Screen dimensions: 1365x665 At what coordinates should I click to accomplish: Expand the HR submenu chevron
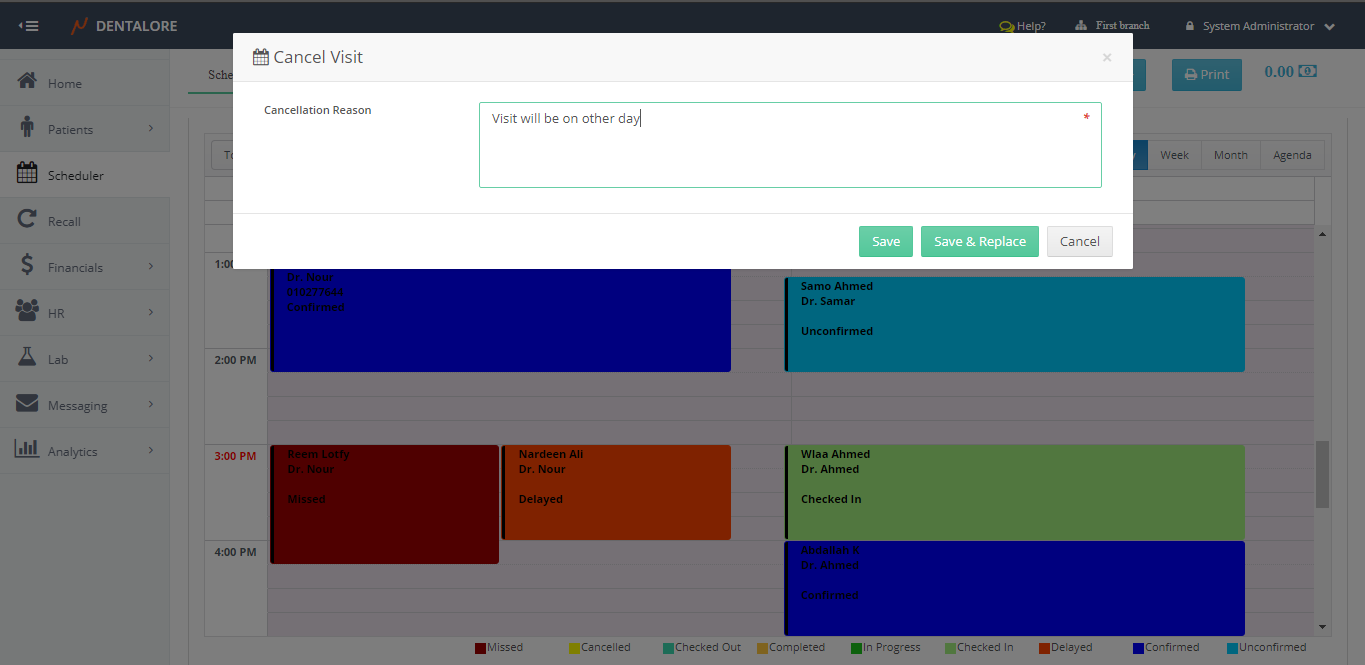point(151,312)
